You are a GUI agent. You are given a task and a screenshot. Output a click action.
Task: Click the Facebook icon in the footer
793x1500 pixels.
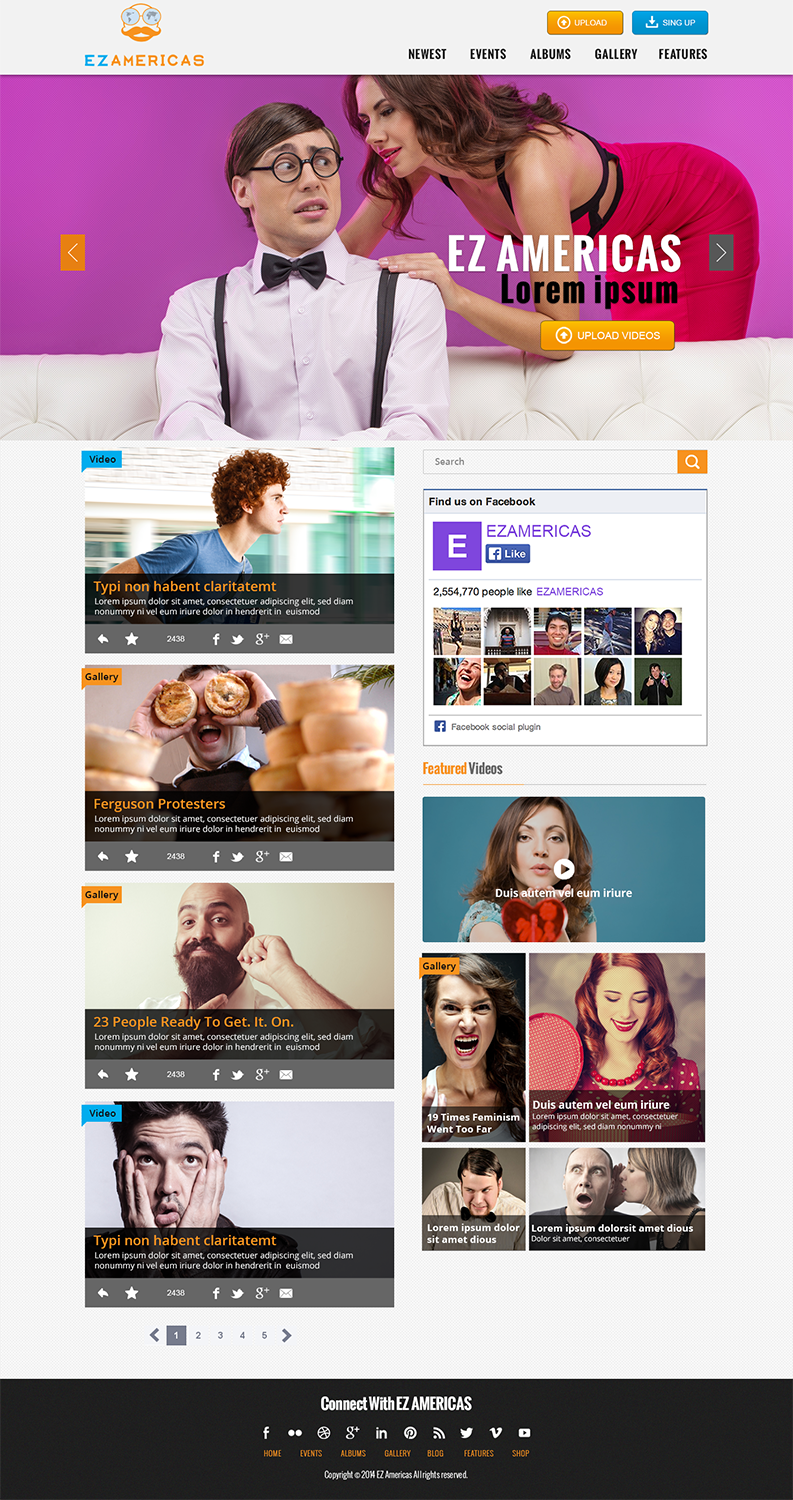266,1433
